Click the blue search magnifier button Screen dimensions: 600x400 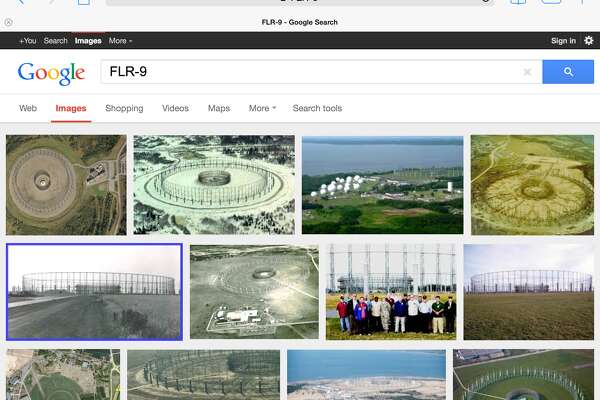(568, 72)
